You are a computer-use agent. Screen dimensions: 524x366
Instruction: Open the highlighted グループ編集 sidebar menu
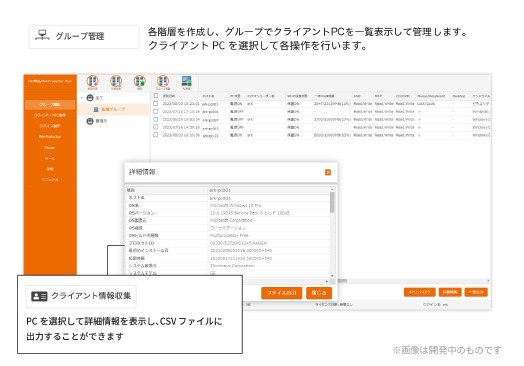tap(50, 104)
